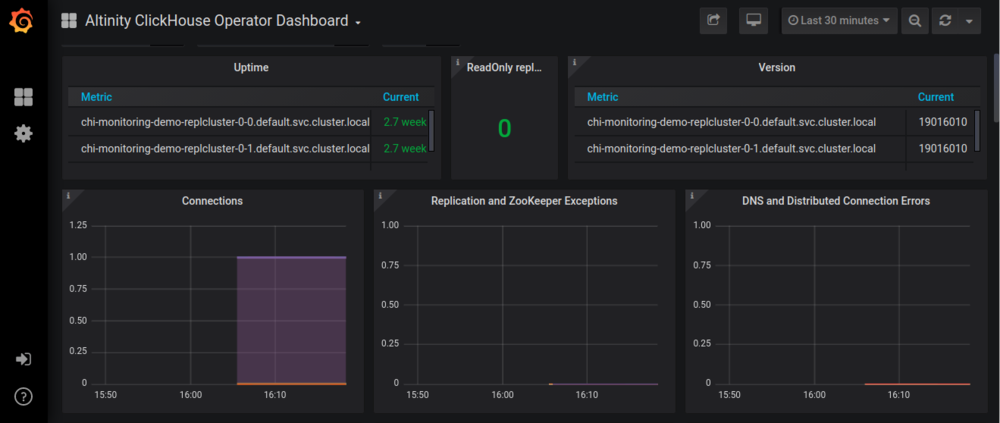Open the Connections panel title menu

[x=212, y=201]
